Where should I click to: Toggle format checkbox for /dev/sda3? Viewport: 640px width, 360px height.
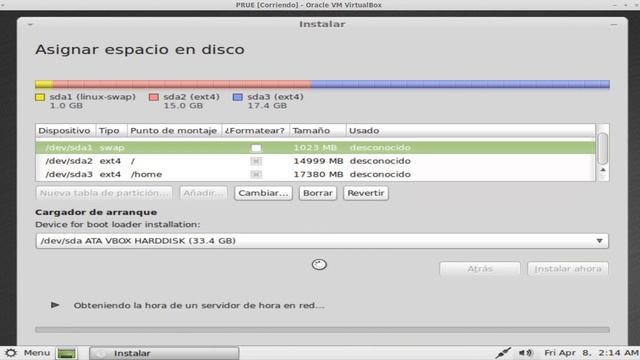tap(256, 175)
